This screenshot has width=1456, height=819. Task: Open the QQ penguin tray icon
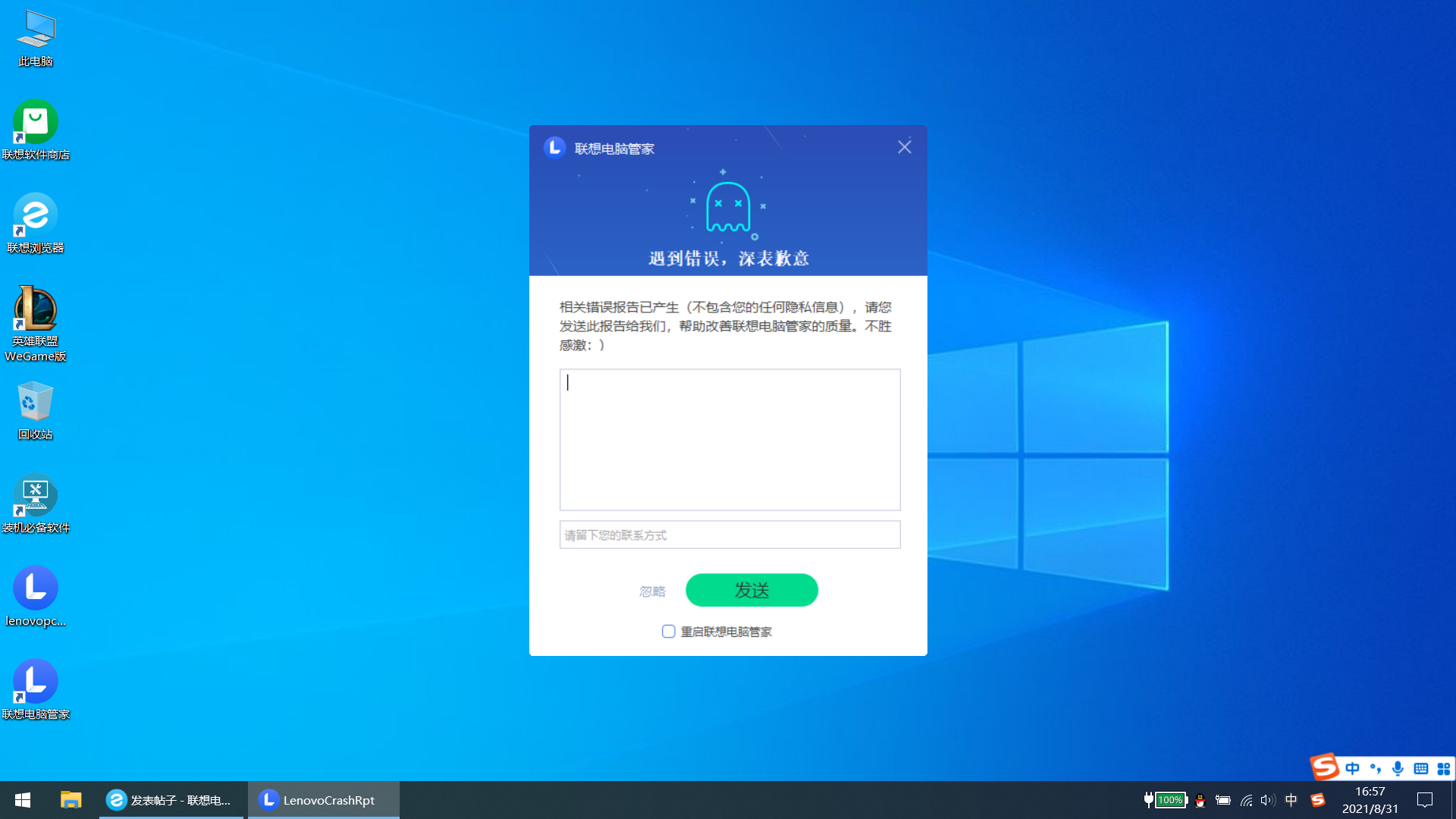pyautogui.click(x=1200, y=800)
